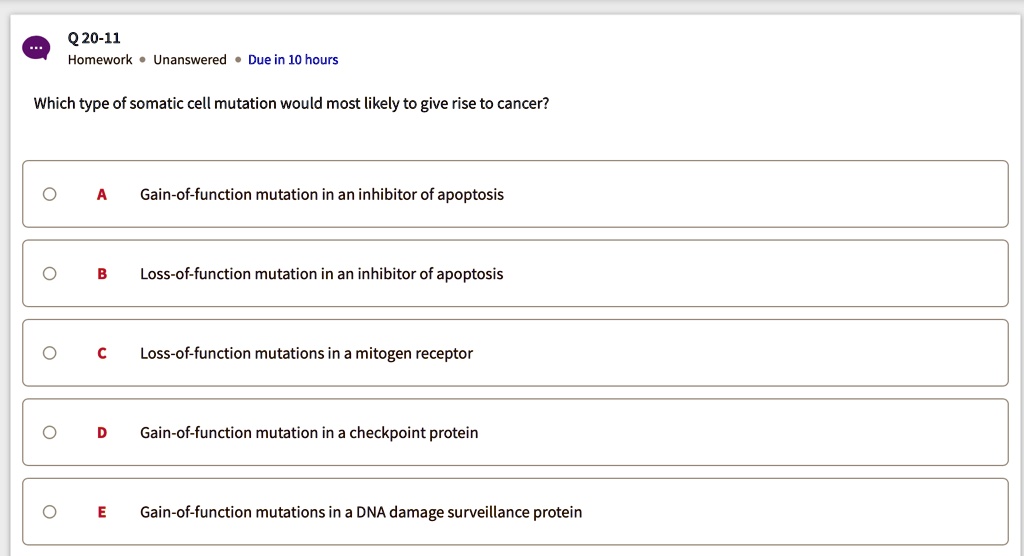Click the red letter A label
The height and width of the screenshot is (556, 1024).
102,194
